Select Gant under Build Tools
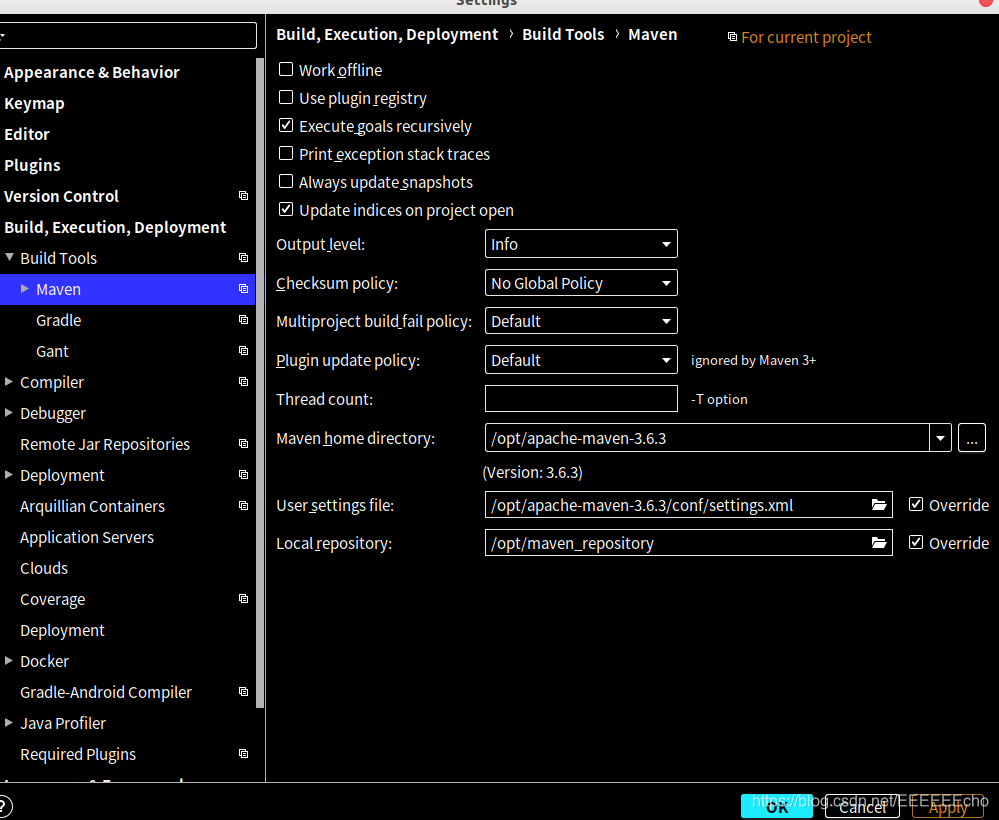999x820 pixels. coord(52,351)
